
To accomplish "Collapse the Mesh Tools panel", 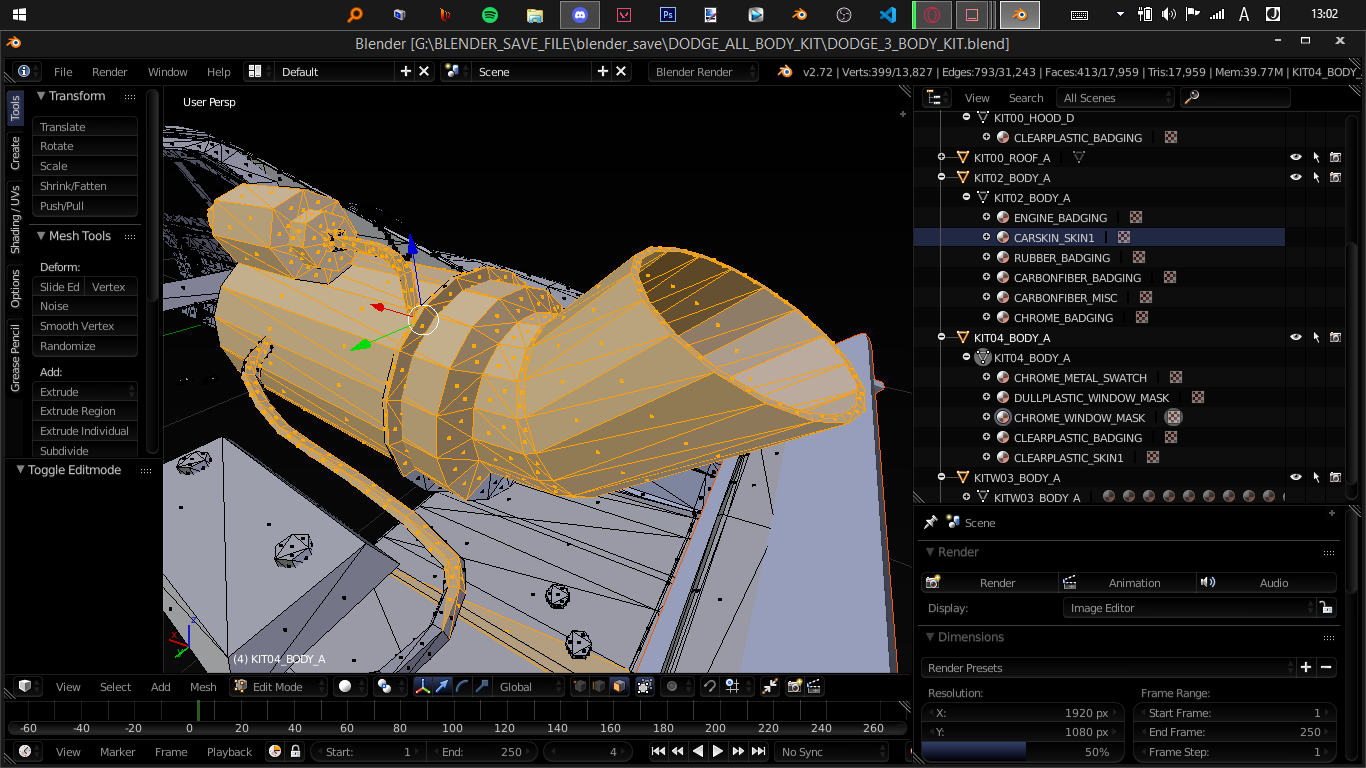I will point(41,236).
